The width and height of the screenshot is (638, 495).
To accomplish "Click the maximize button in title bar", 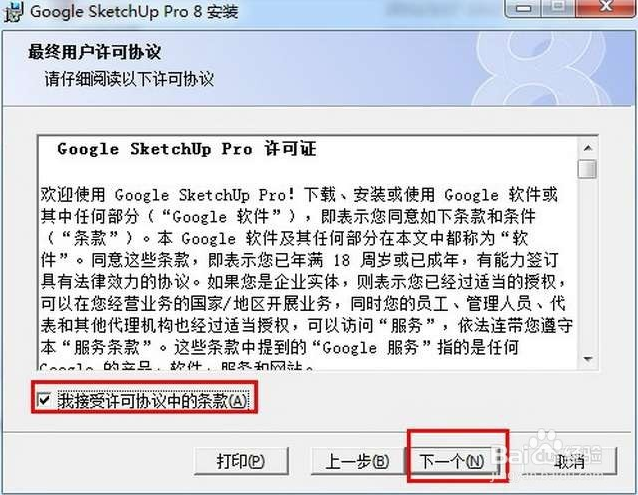I will [559, 7].
